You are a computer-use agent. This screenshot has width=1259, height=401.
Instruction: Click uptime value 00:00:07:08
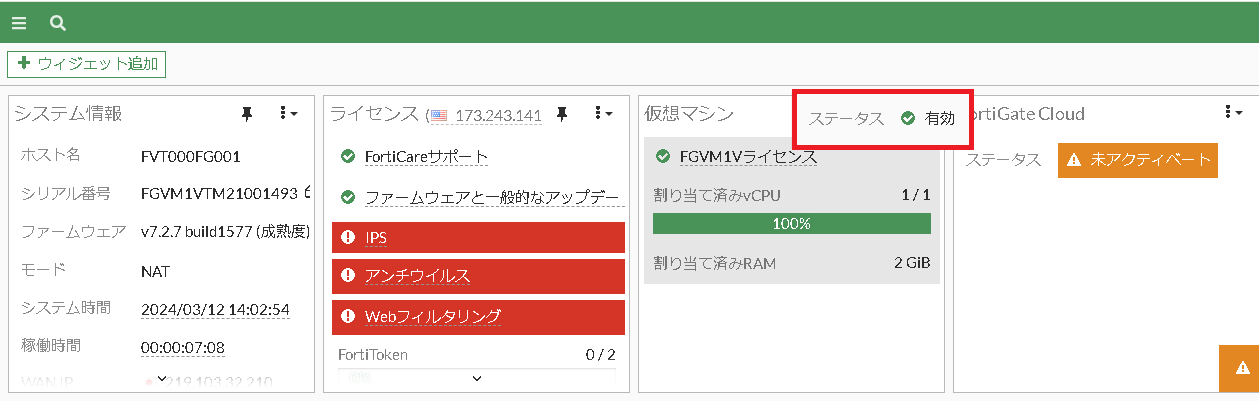[x=183, y=347]
